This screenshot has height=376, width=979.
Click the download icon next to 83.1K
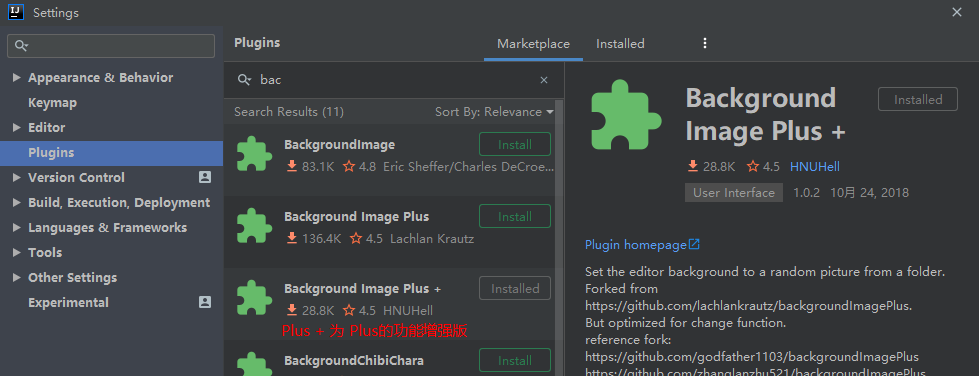pos(292,166)
